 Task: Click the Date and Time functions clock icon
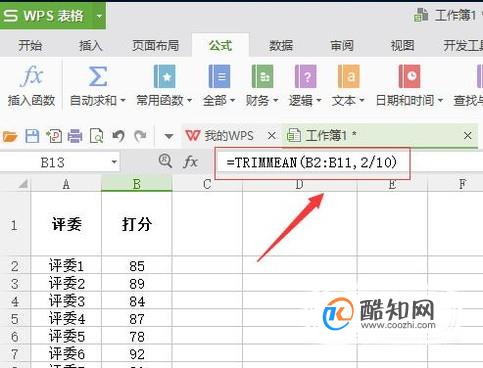pyautogui.click(x=409, y=76)
